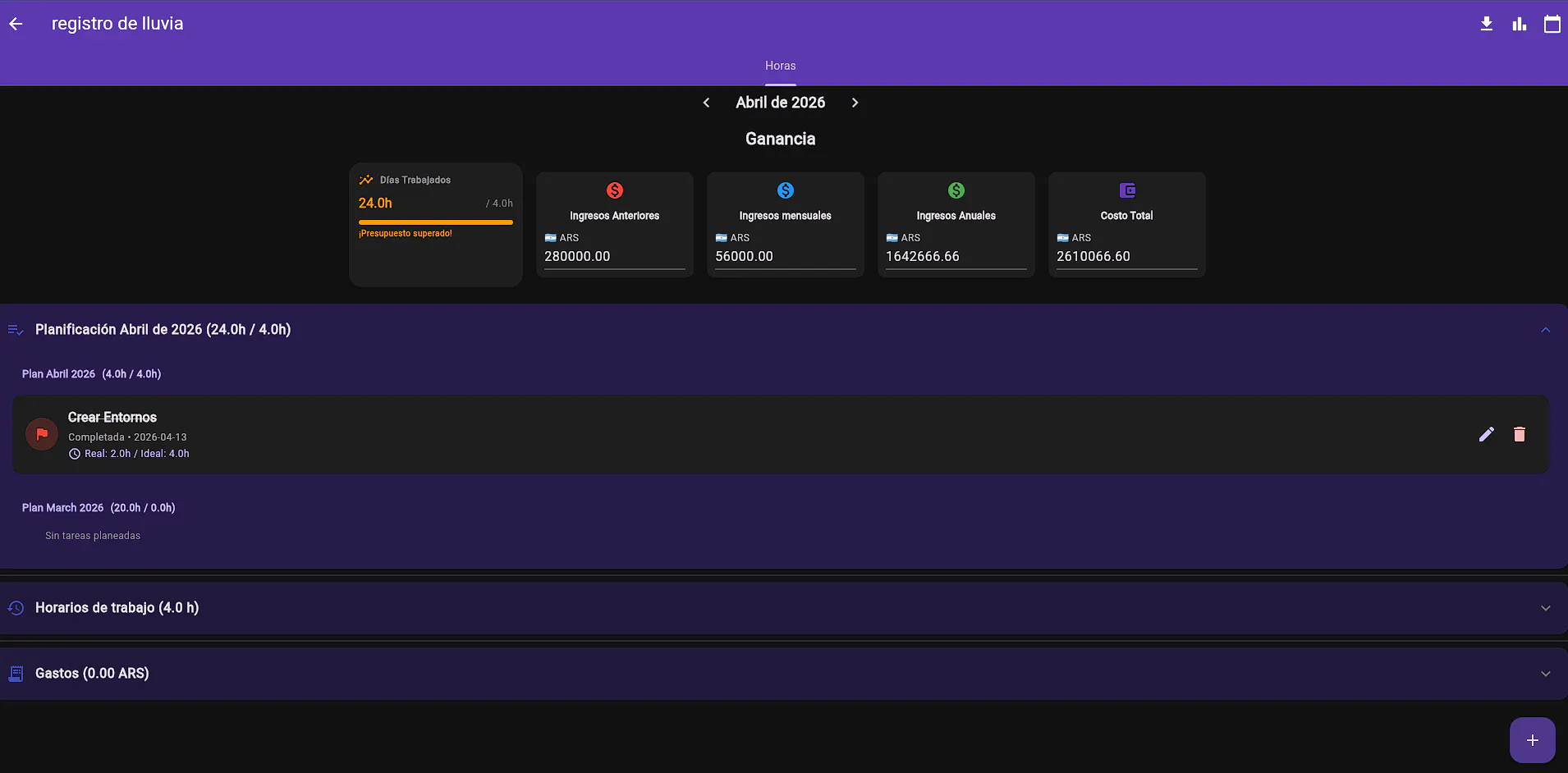The width and height of the screenshot is (1568, 773).
Task: Click the Ingresos Anteriores red dollar icon
Action: tap(615, 190)
